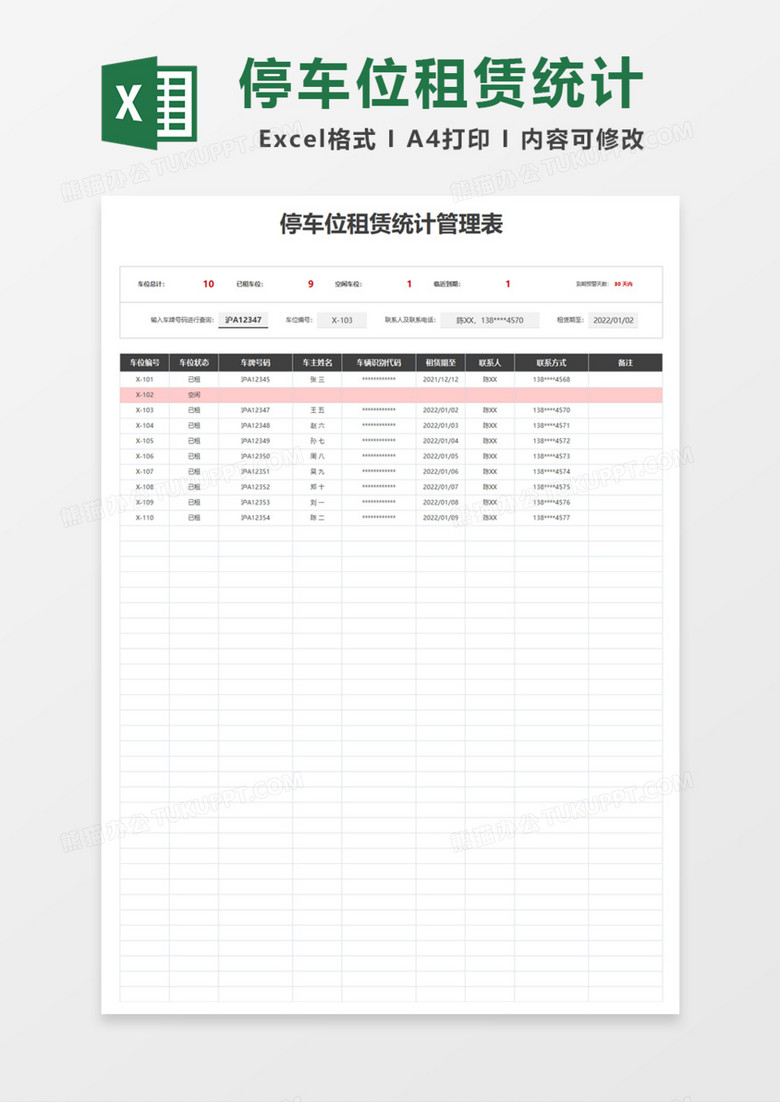Image resolution: width=780 pixels, height=1102 pixels.
Task: Click the 联系方式 column header
Action: point(551,363)
